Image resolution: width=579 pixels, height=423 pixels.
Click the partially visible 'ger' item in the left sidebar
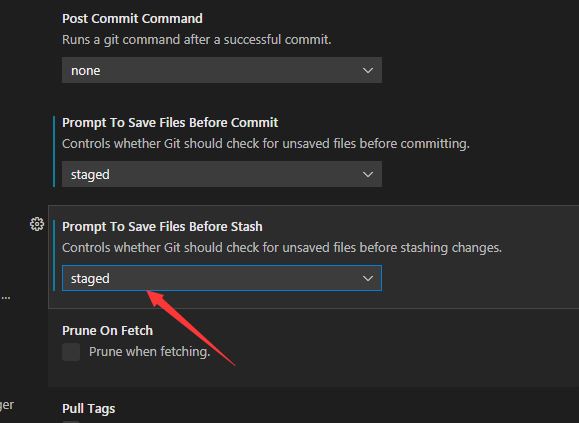[x=7, y=405]
